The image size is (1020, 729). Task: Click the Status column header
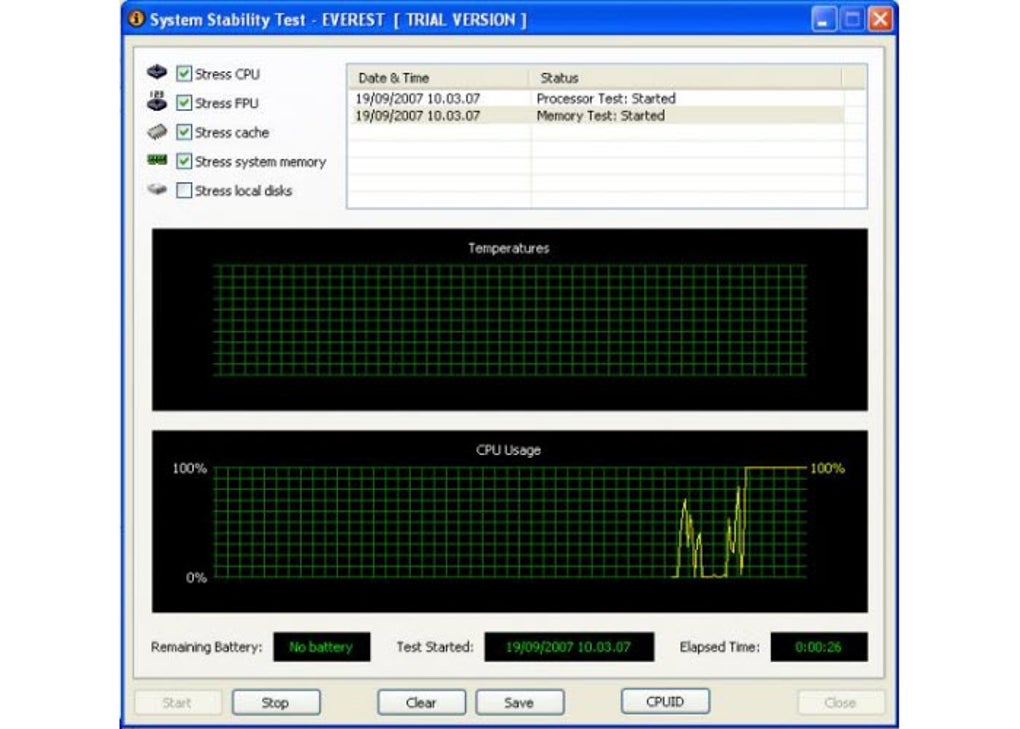pyautogui.click(x=685, y=78)
